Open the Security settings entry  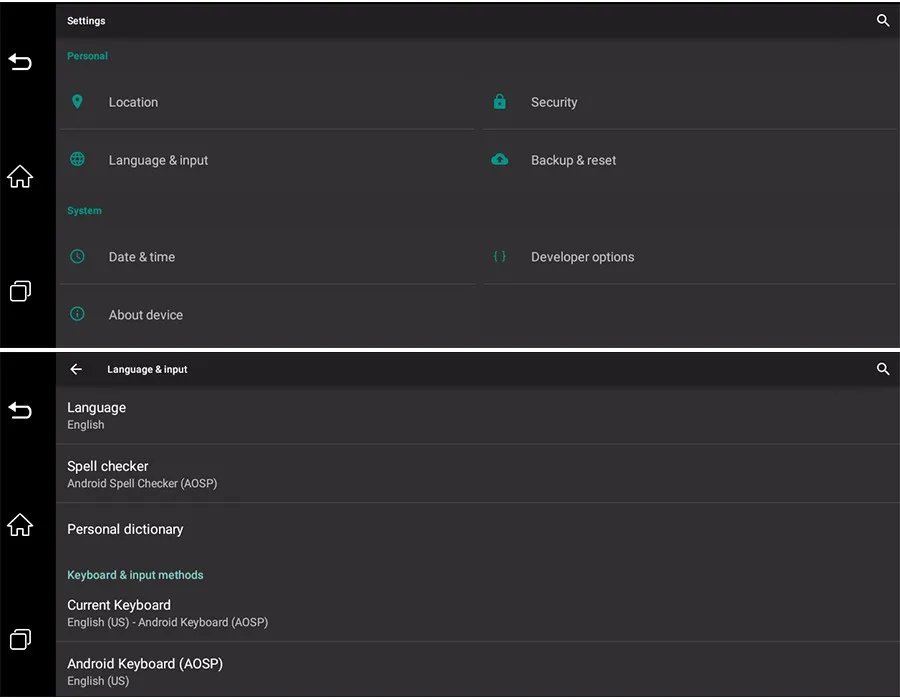point(554,102)
